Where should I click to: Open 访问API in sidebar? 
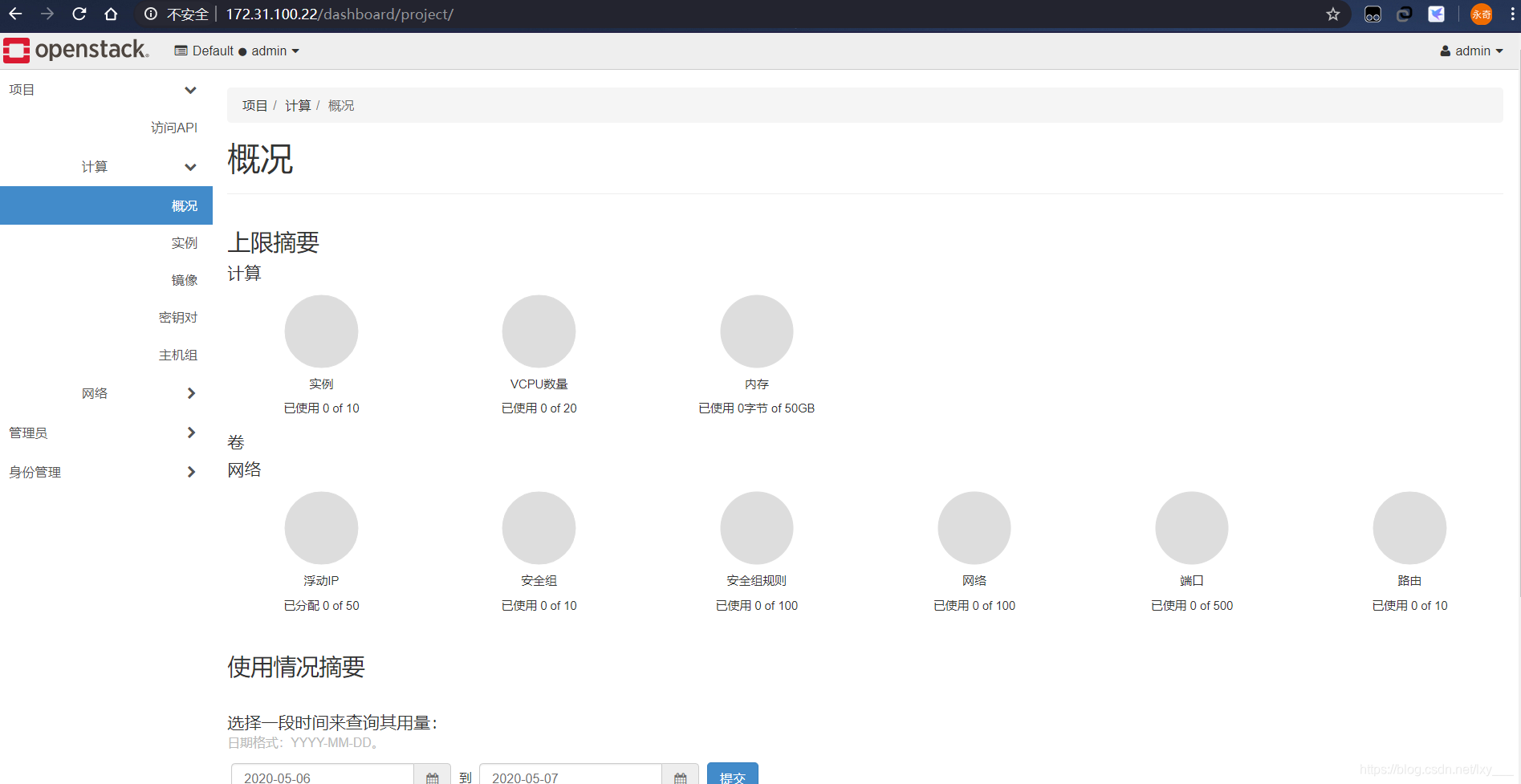[x=174, y=128]
